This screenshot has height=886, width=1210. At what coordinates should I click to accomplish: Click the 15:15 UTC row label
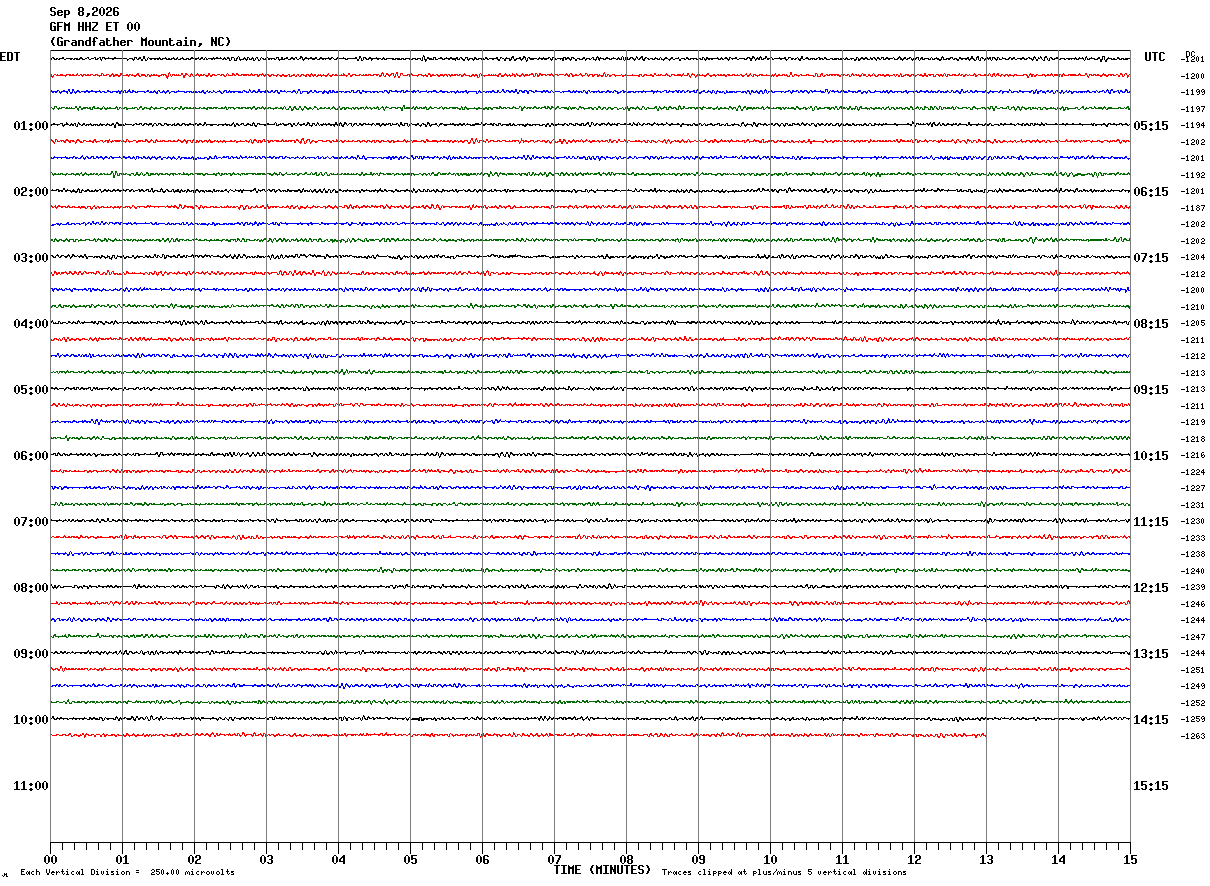click(1150, 786)
